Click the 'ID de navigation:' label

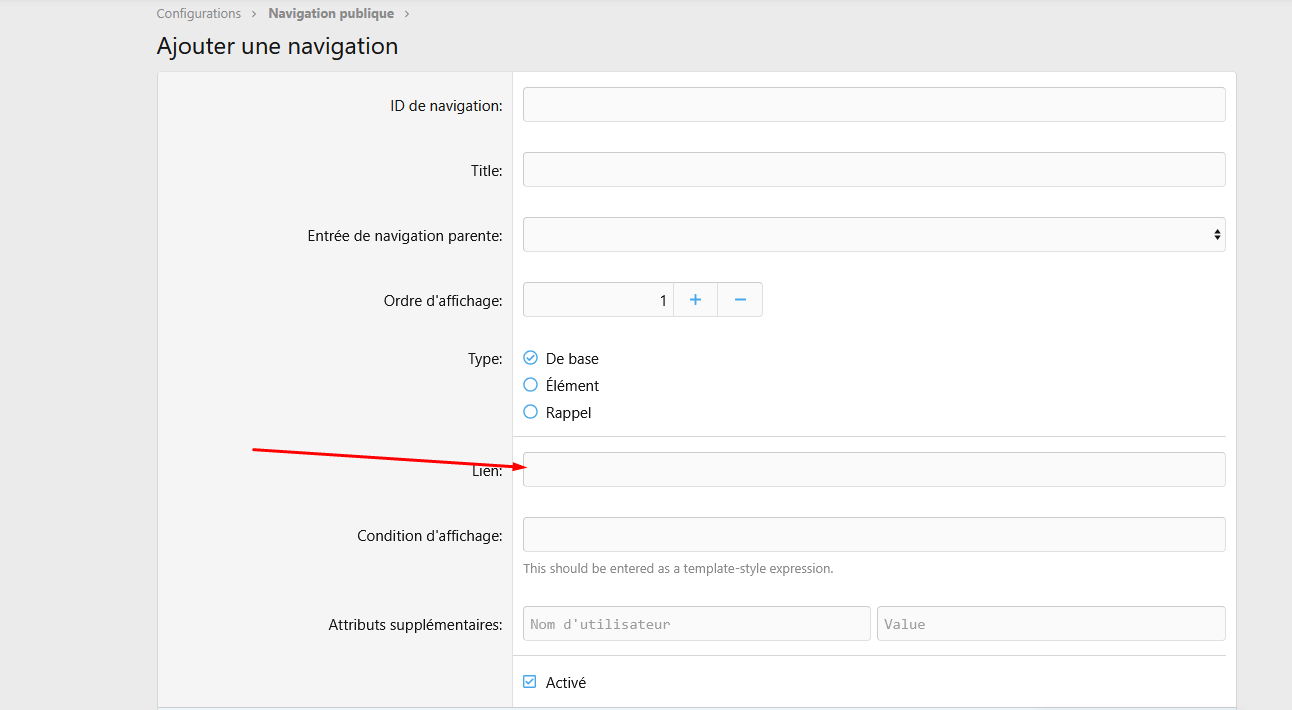coord(446,105)
